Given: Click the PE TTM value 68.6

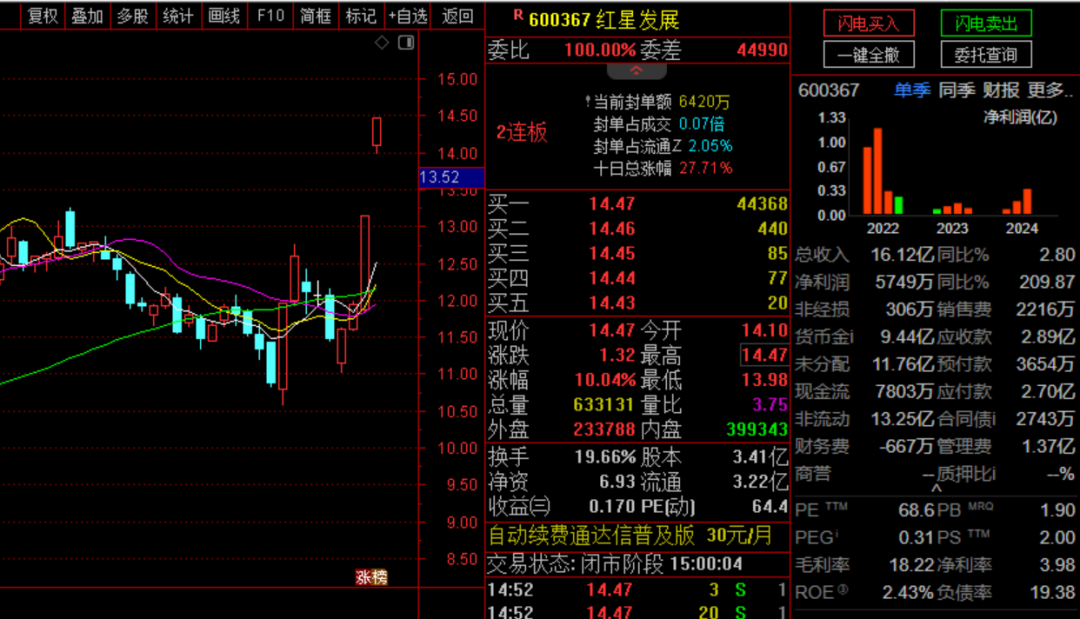Looking at the screenshot, I should [x=916, y=510].
